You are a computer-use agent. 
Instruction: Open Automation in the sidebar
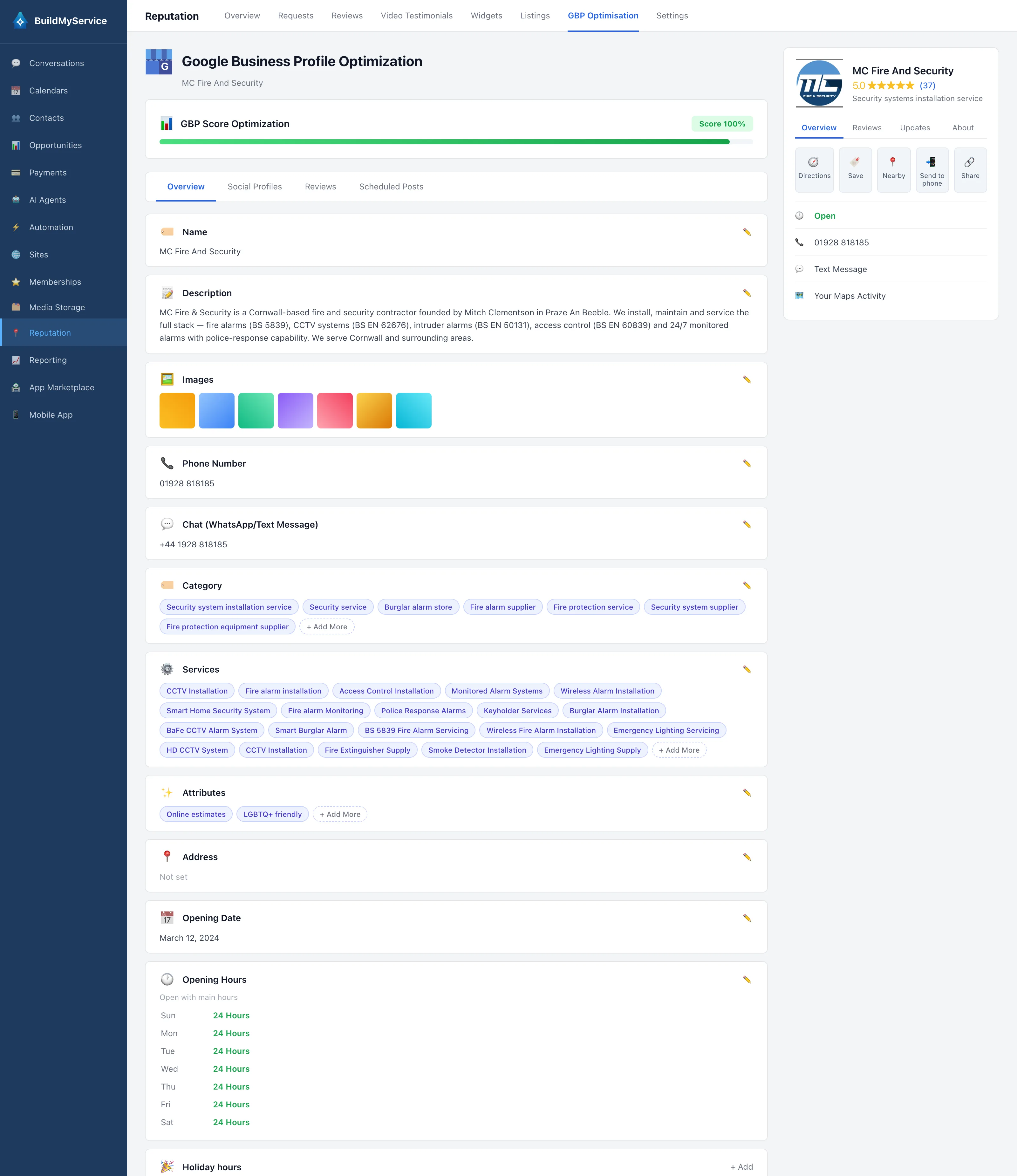[x=64, y=227]
